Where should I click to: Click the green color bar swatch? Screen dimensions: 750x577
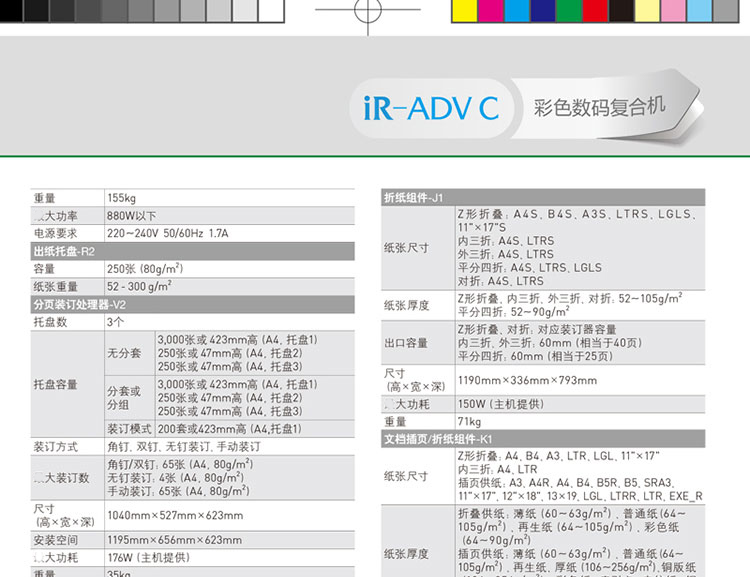569,11
